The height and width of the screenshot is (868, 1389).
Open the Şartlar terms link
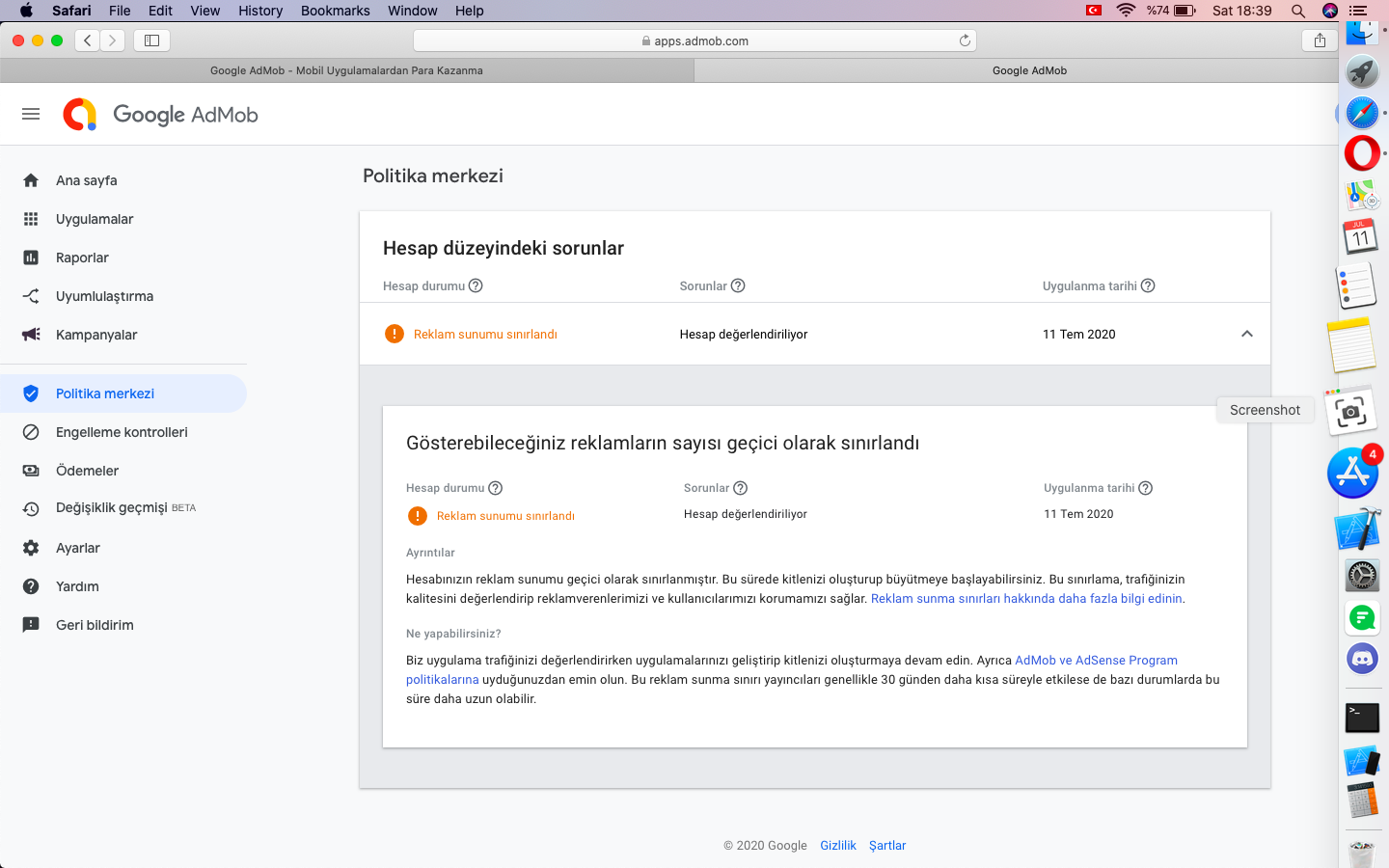pos(887,846)
